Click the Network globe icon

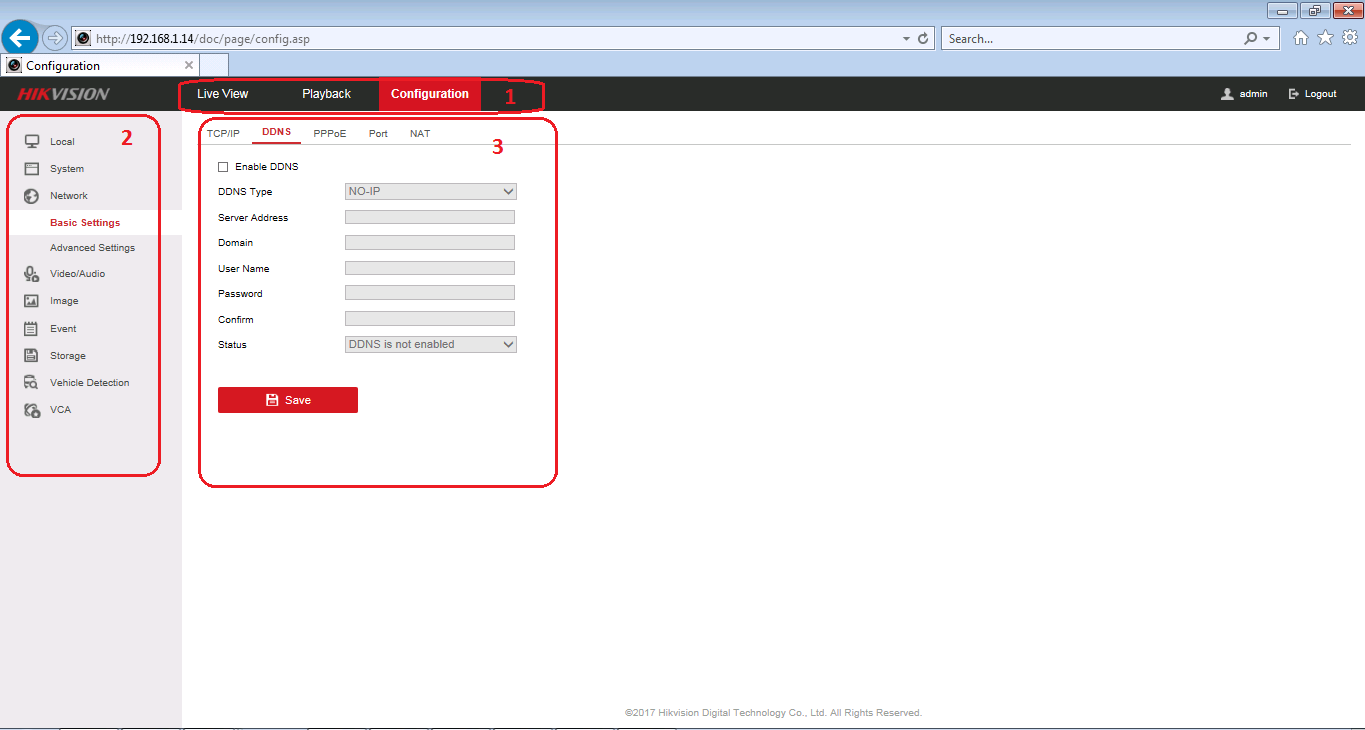31,196
